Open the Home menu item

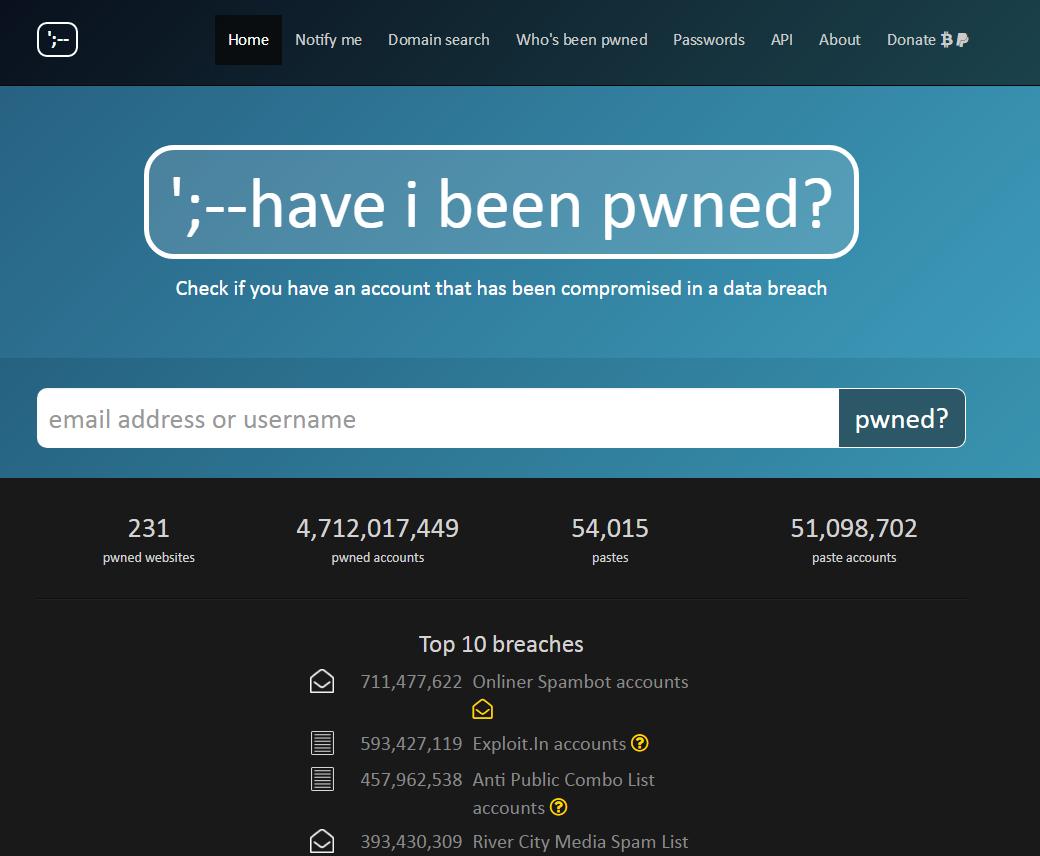pyautogui.click(x=248, y=40)
